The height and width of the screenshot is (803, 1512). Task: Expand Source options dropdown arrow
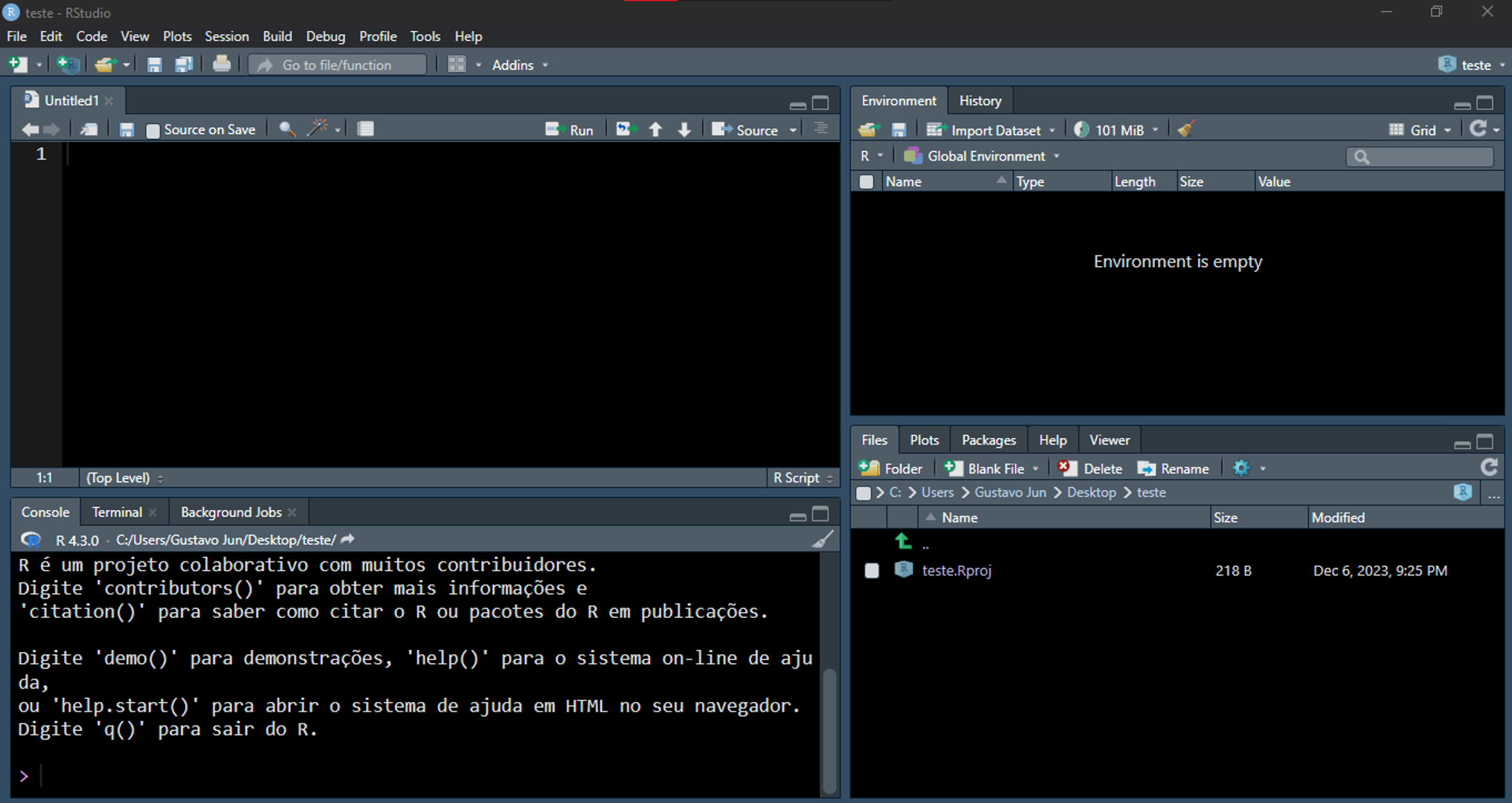(794, 130)
